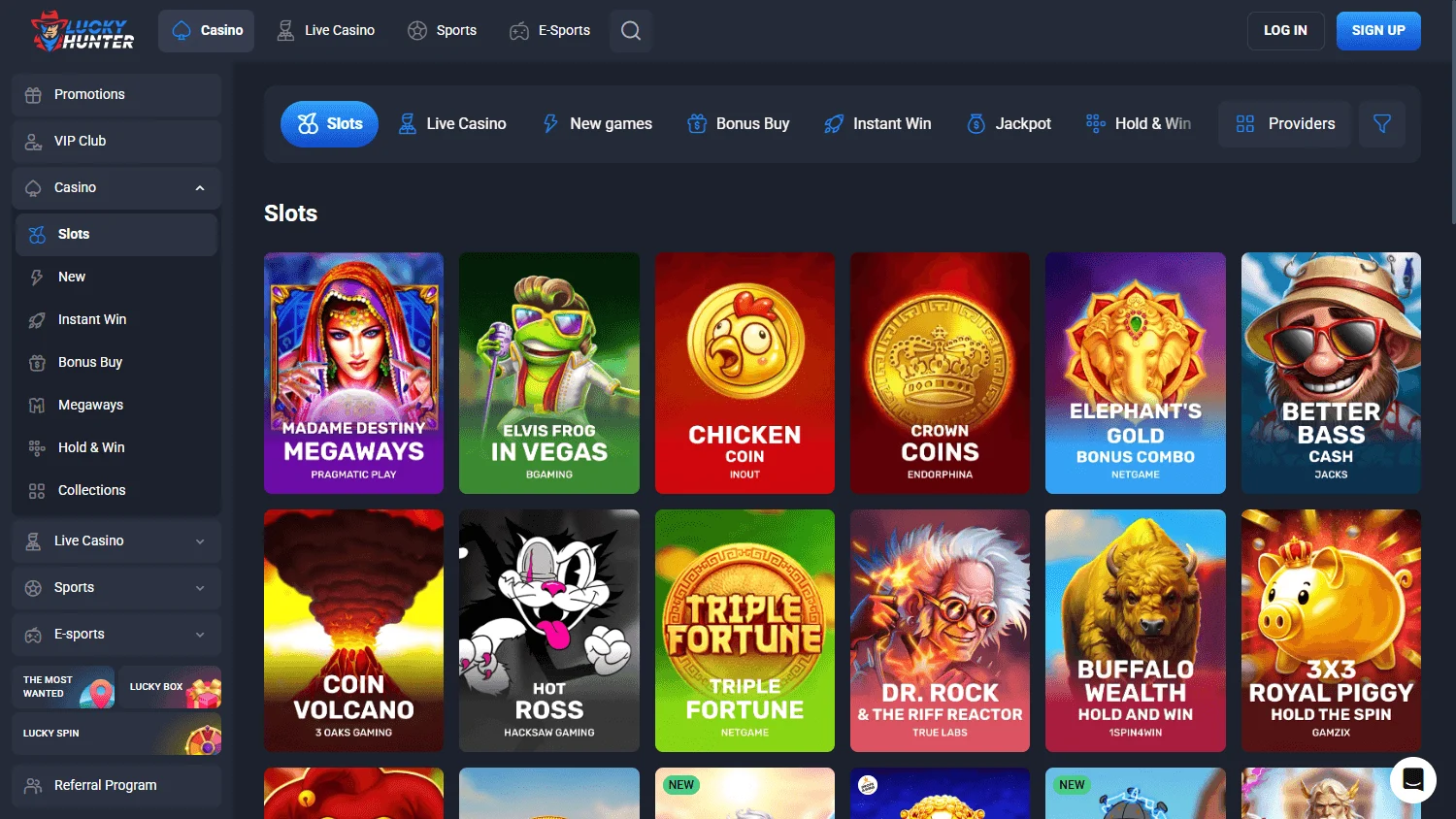1456x819 pixels.
Task: Open the Lucky Spin banner
Action: point(116,734)
